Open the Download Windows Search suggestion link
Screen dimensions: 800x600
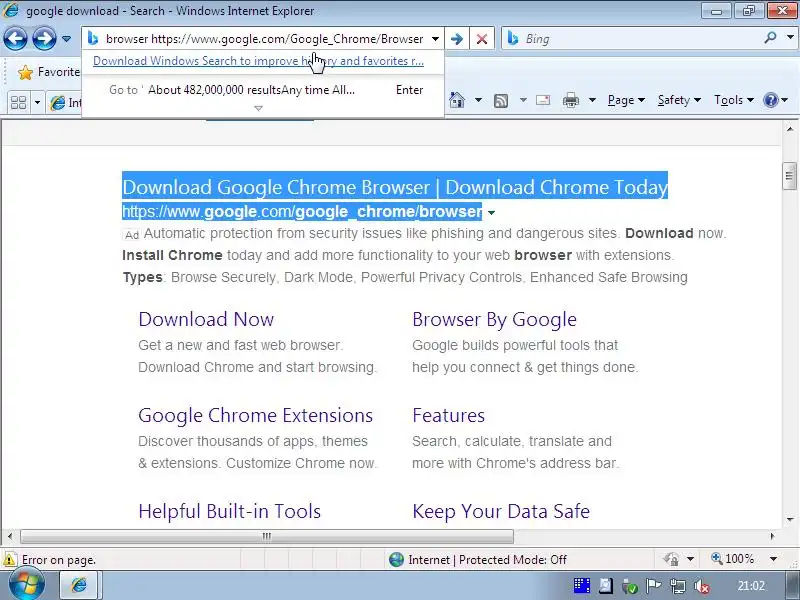[258, 61]
